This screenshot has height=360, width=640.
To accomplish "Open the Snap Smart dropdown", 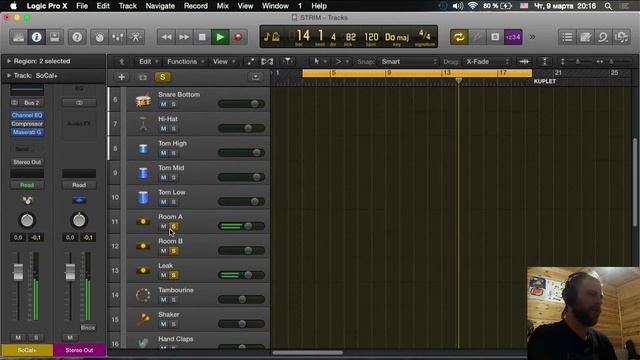I will click(x=408, y=62).
